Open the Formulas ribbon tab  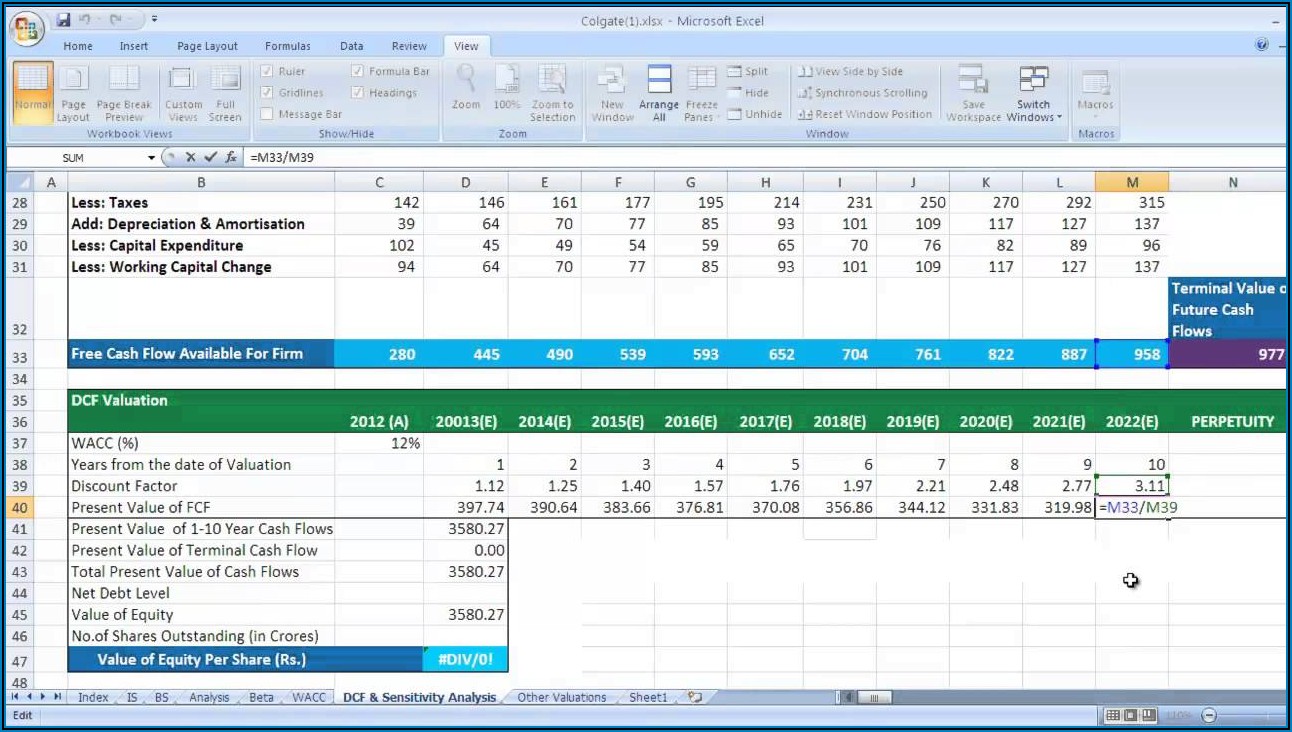(x=287, y=46)
